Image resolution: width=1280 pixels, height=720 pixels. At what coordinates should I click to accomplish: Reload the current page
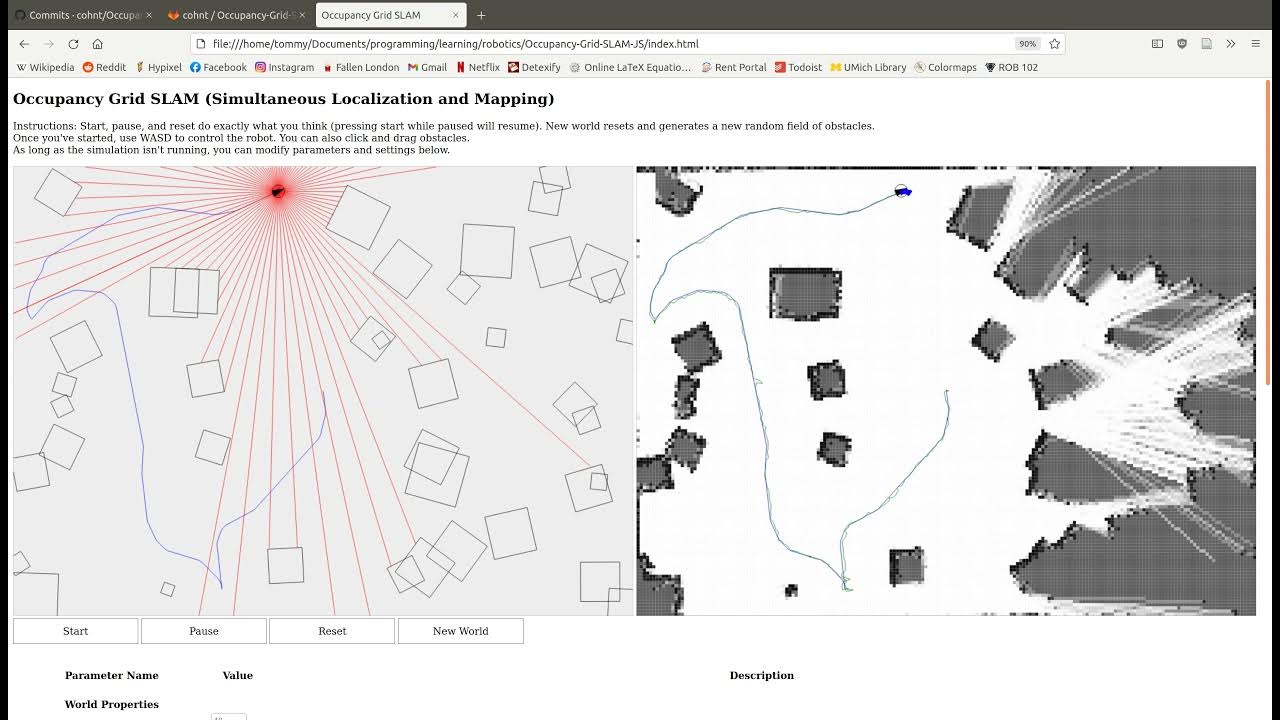(x=73, y=44)
